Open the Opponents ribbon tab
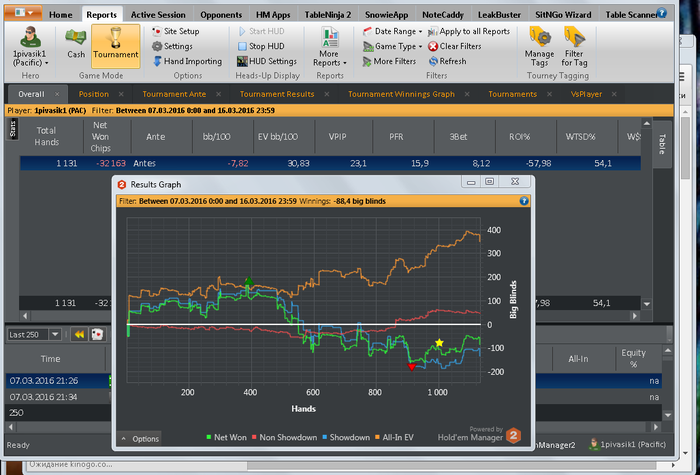 (221, 15)
